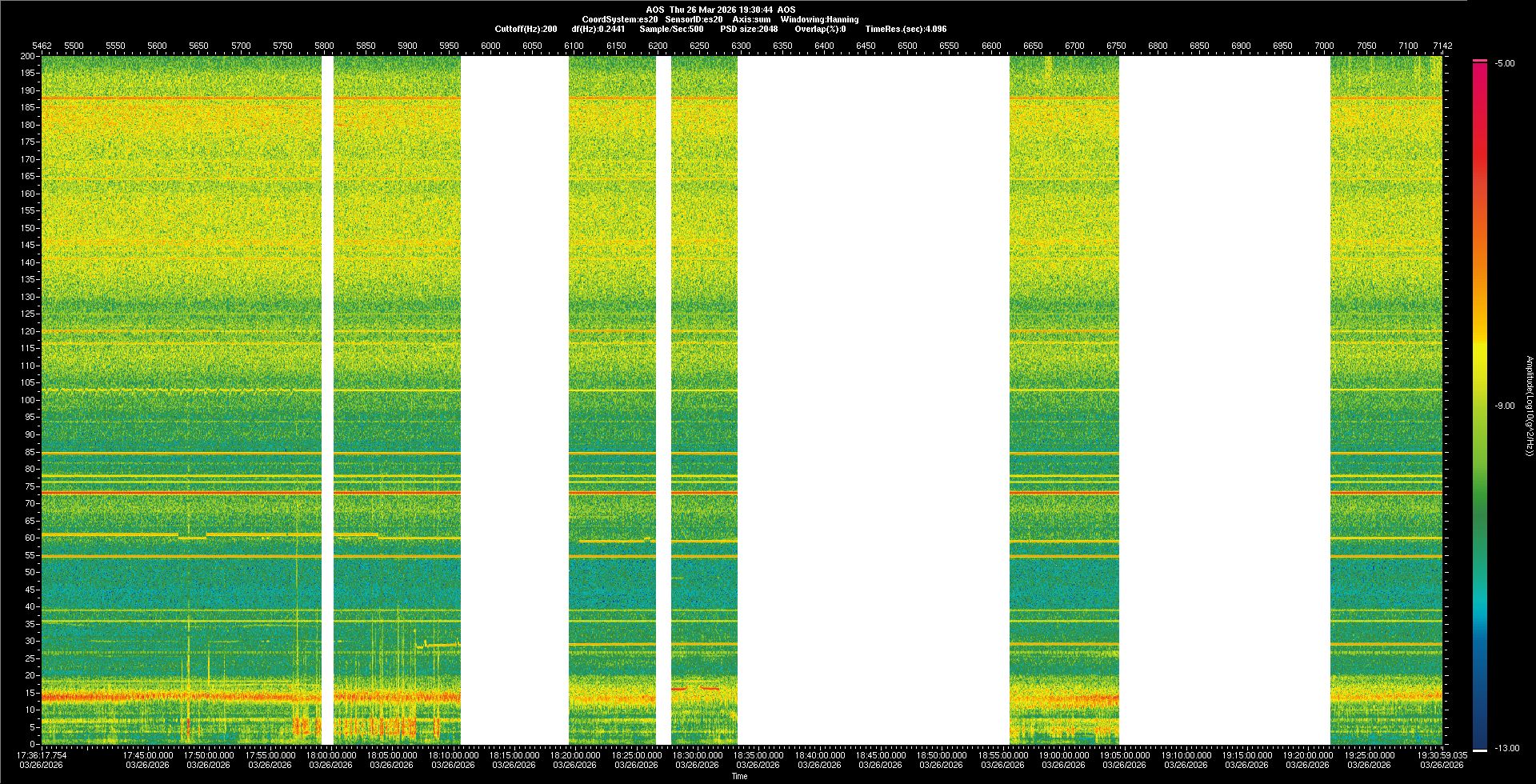Click the top axis value 7000
The height and width of the screenshot is (784, 1536).
1324,46
